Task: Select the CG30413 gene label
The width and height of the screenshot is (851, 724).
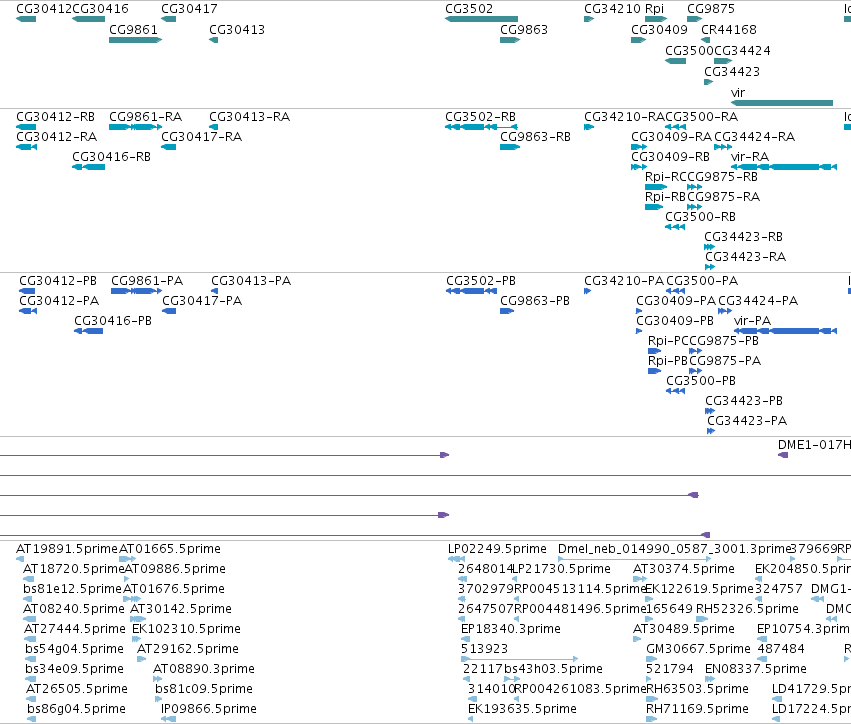Action: pyautogui.click(x=237, y=29)
